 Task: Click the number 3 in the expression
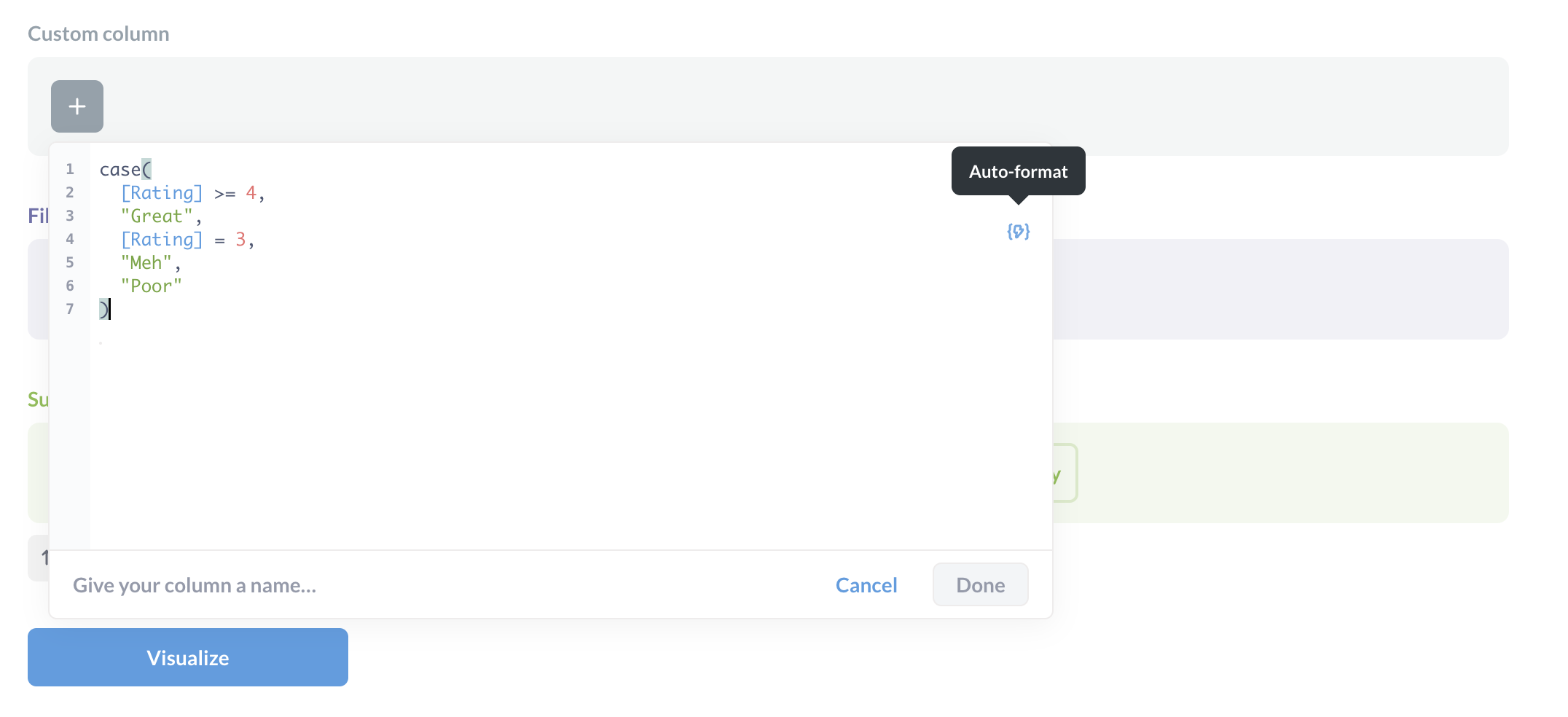click(240, 240)
